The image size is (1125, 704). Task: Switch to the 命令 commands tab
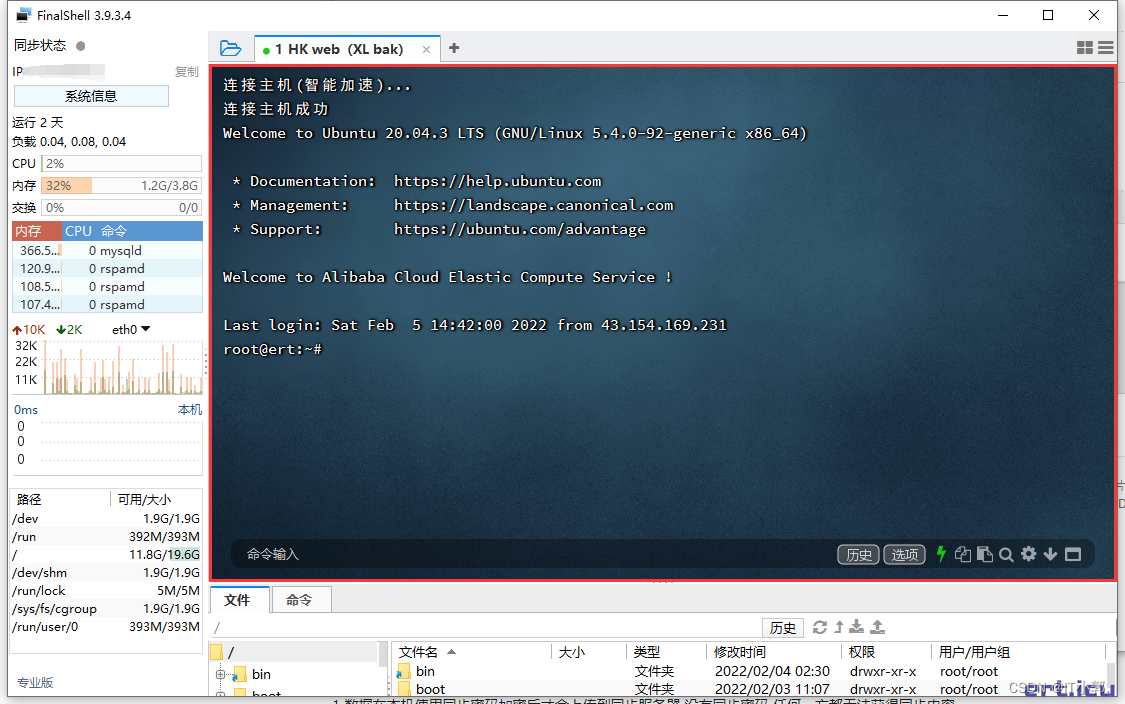pyautogui.click(x=299, y=600)
